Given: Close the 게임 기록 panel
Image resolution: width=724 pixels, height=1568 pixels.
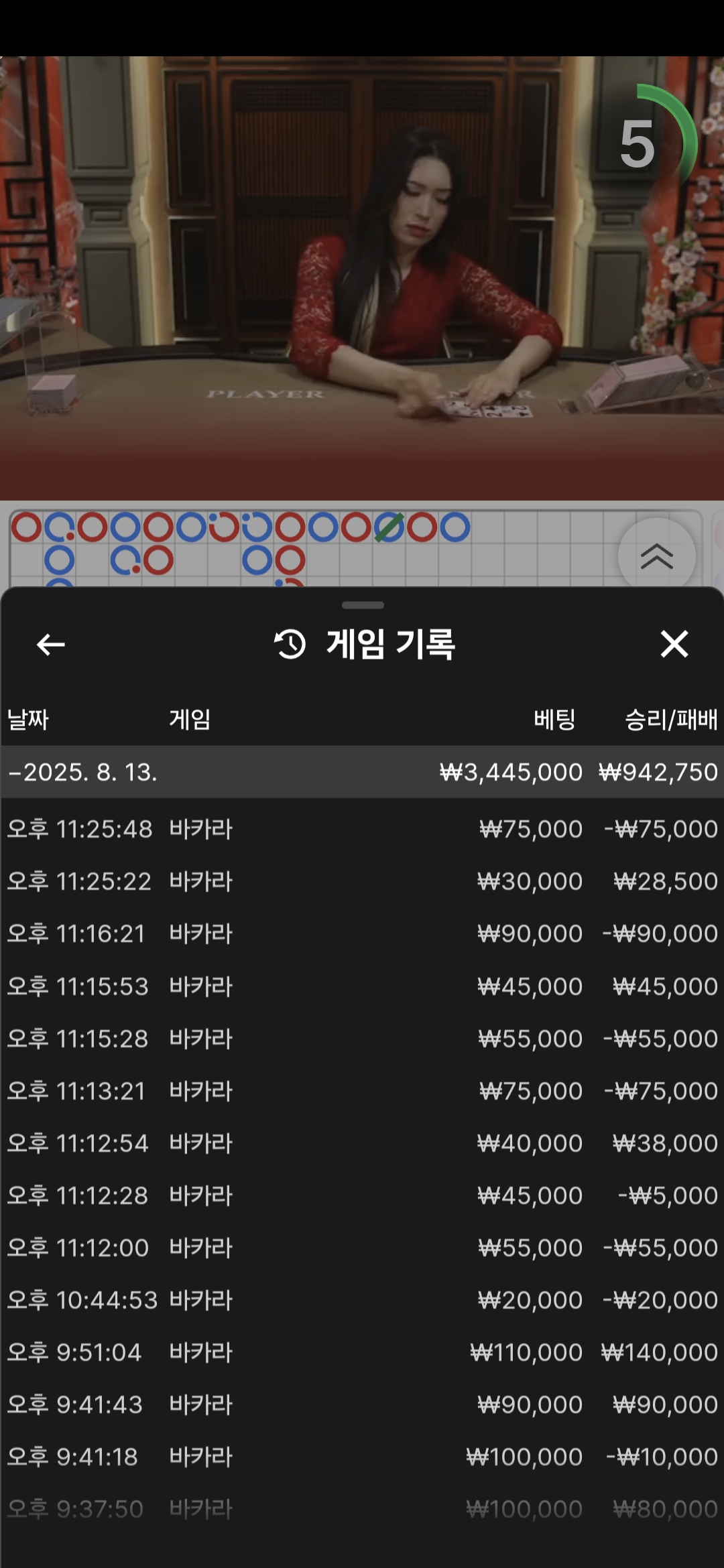Looking at the screenshot, I should (674, 644).
